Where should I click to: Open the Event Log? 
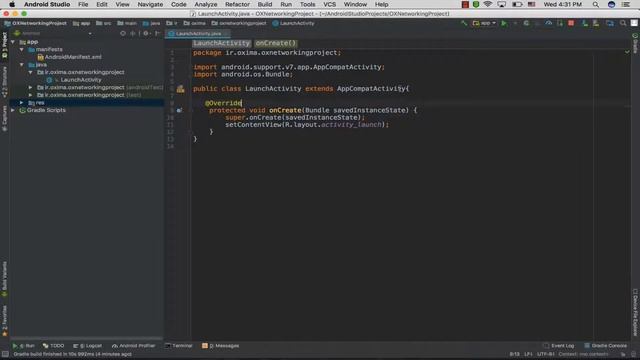coord(559,346)
